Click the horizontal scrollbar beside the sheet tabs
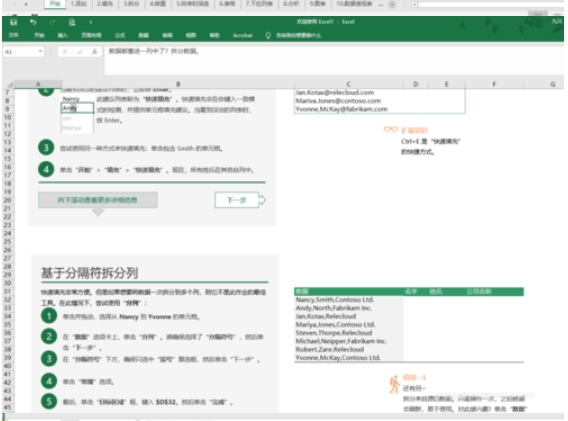Image resolution: width=568 pixels, height=421 pixels. [x=491, y=4]
